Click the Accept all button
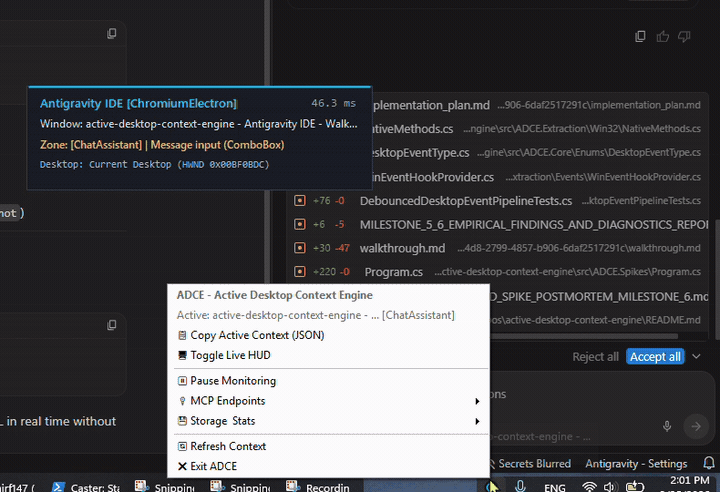 click(x=655, y=356)
